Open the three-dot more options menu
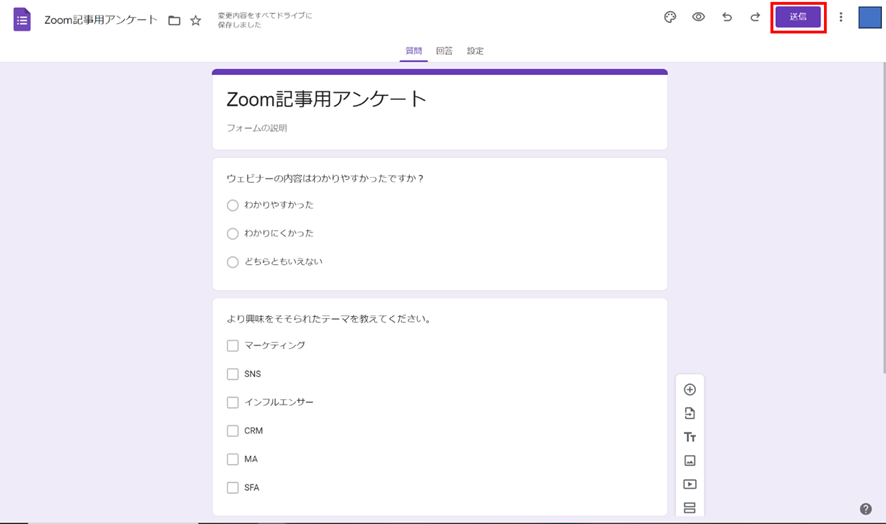Viewport: 886px width, 524px height. coord(841,17)
